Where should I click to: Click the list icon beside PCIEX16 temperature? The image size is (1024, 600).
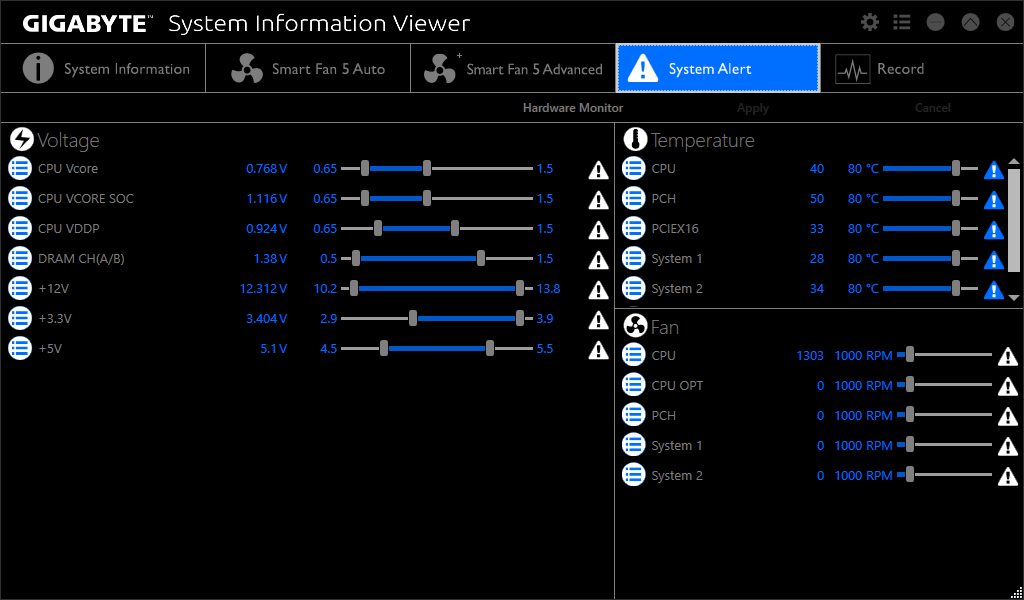(x=633, y=229)
